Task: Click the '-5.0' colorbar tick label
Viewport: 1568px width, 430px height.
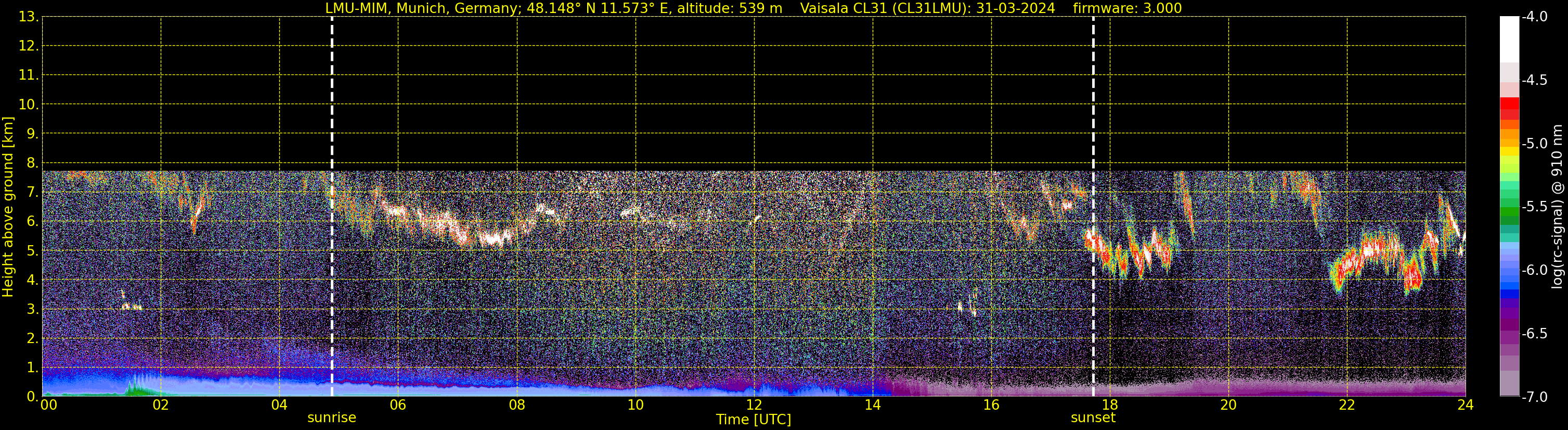Action: 1534,144
